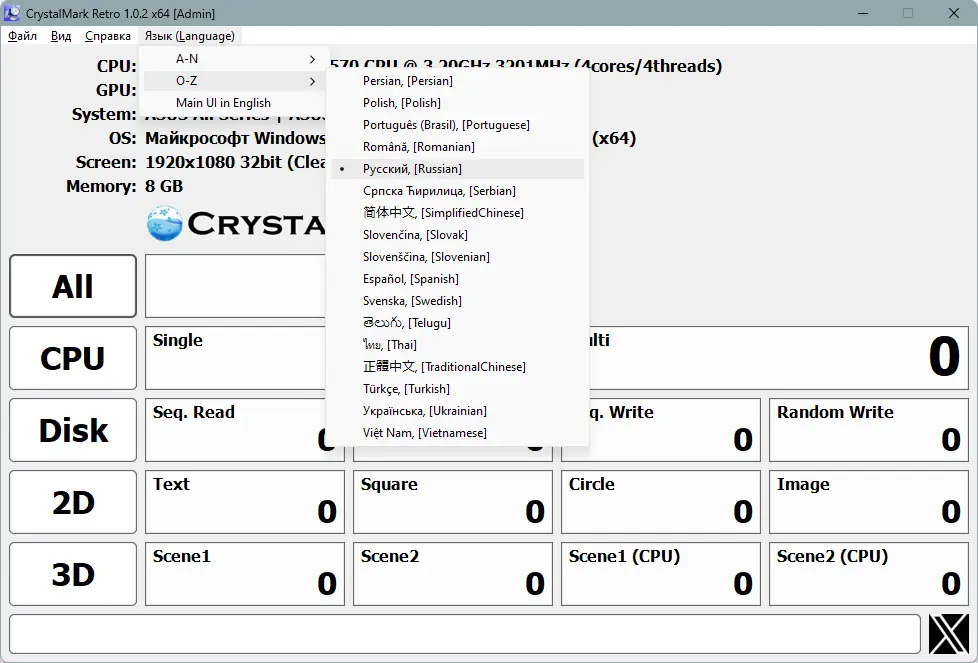Expand the A-N language submenu
978x663 pixels.
[235, 59]
